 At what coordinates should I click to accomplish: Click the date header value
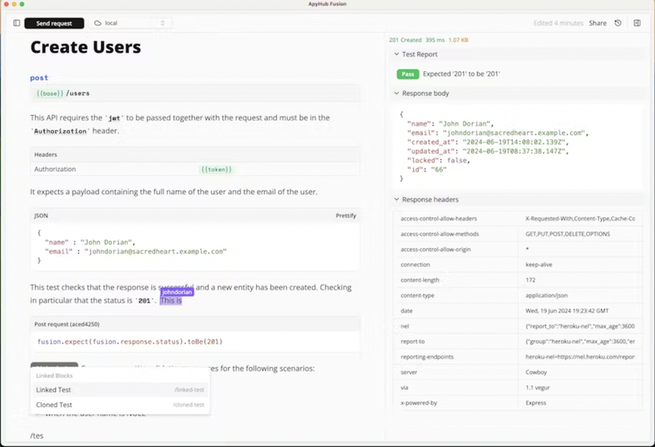coord(567,311)
